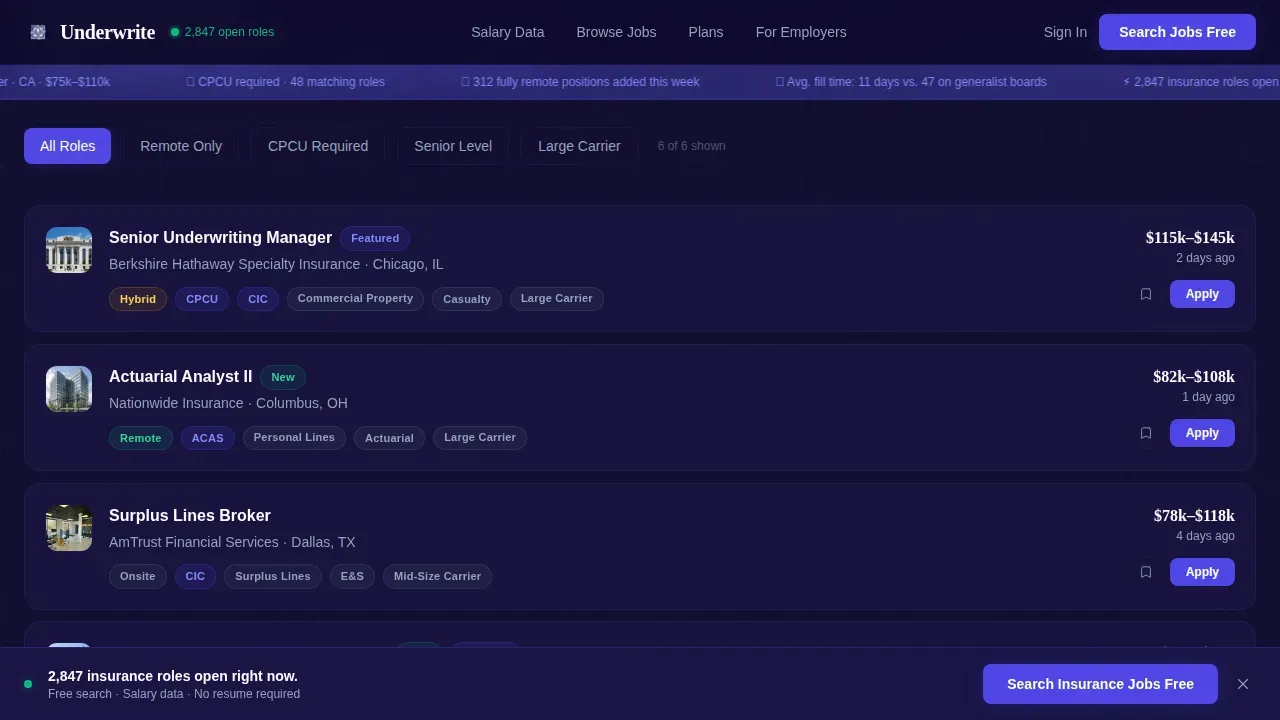Click the Underwrite brand name
The image size is (1280, 720).
click(107, 32)
